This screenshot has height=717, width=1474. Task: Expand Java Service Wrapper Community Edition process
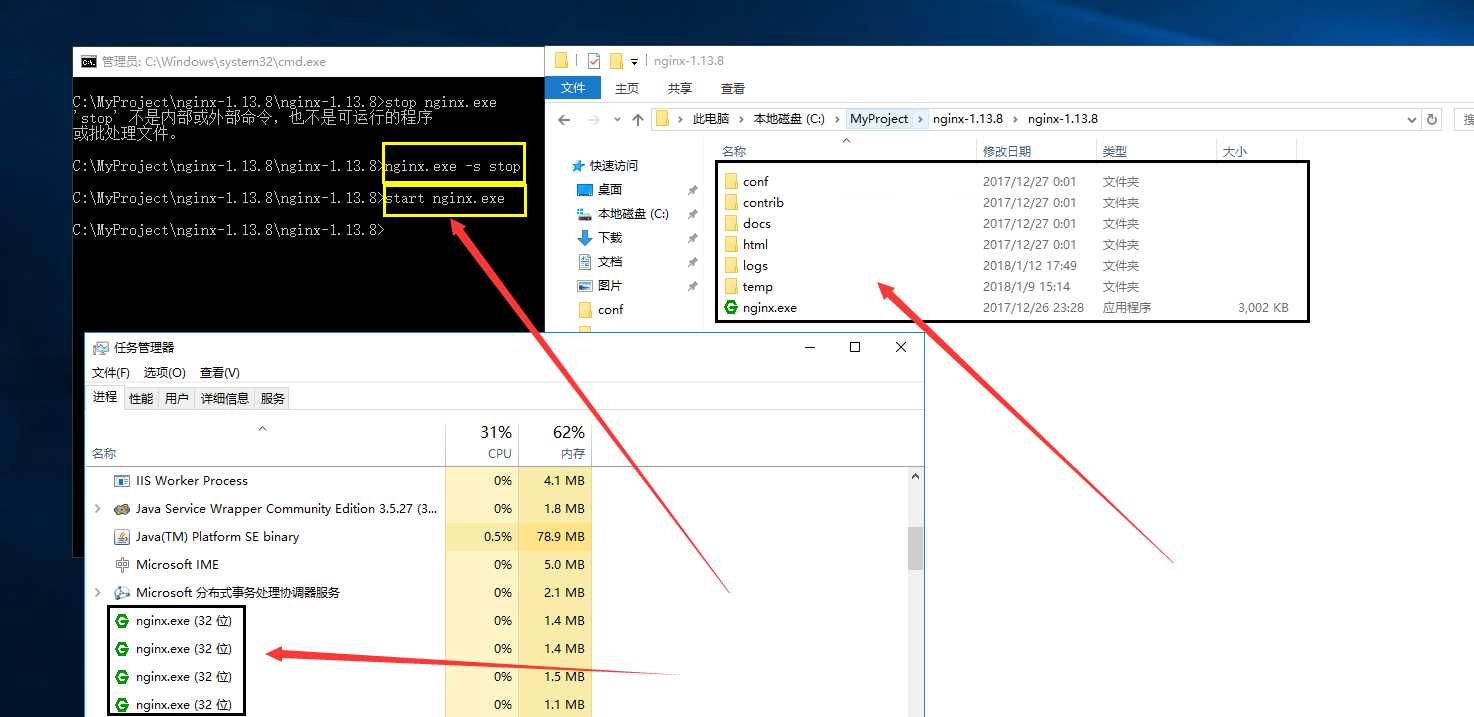pyautogui.click(x=97, y=509)
